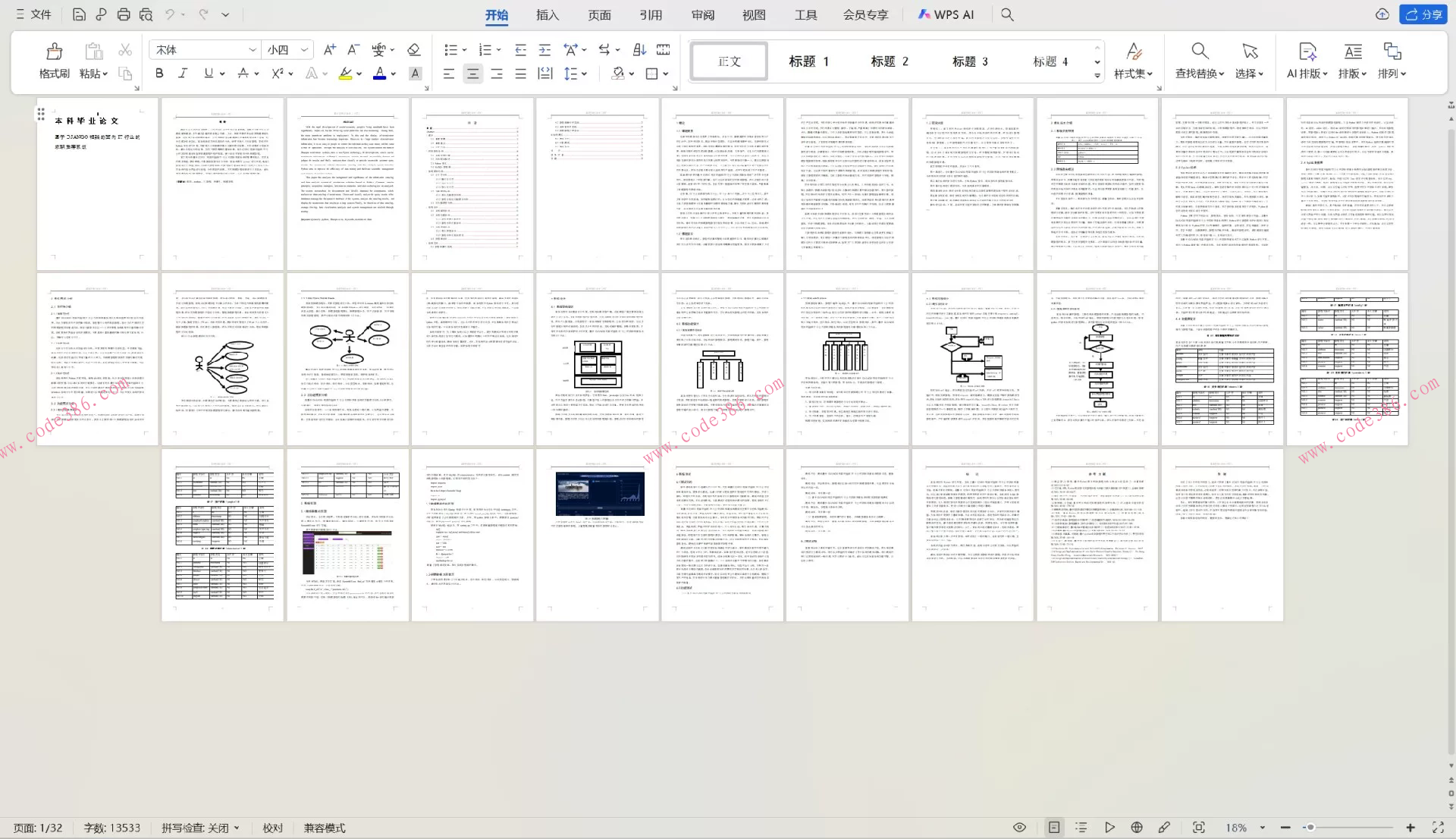
Task: Click the Format Painter (格式刷) icon
Action: (x=54, y=52)
